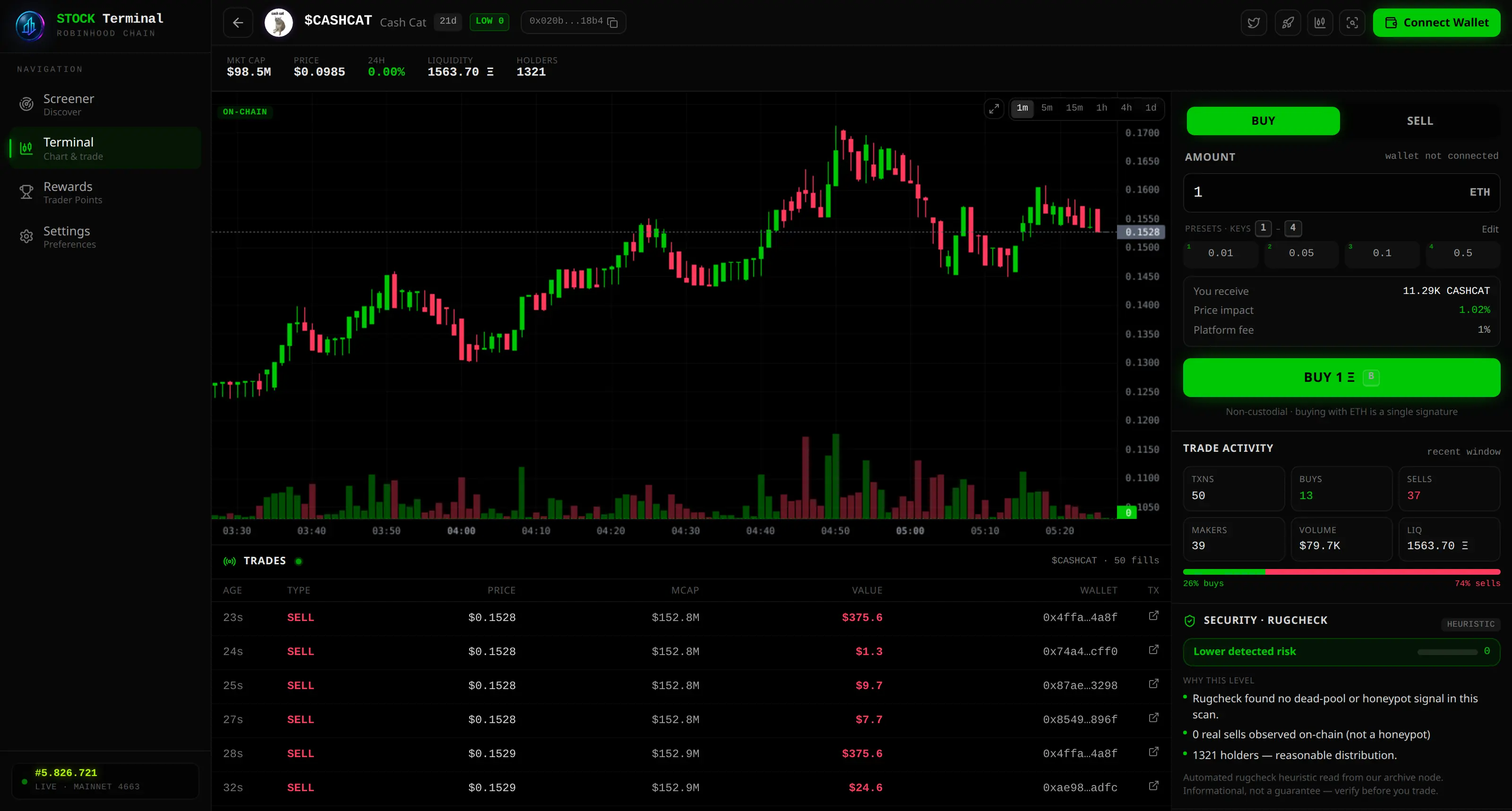Click the SELLS 37 stat card
This screenshot has height=811, width=1512.
pyautogui.click(x=1449, y=488)
